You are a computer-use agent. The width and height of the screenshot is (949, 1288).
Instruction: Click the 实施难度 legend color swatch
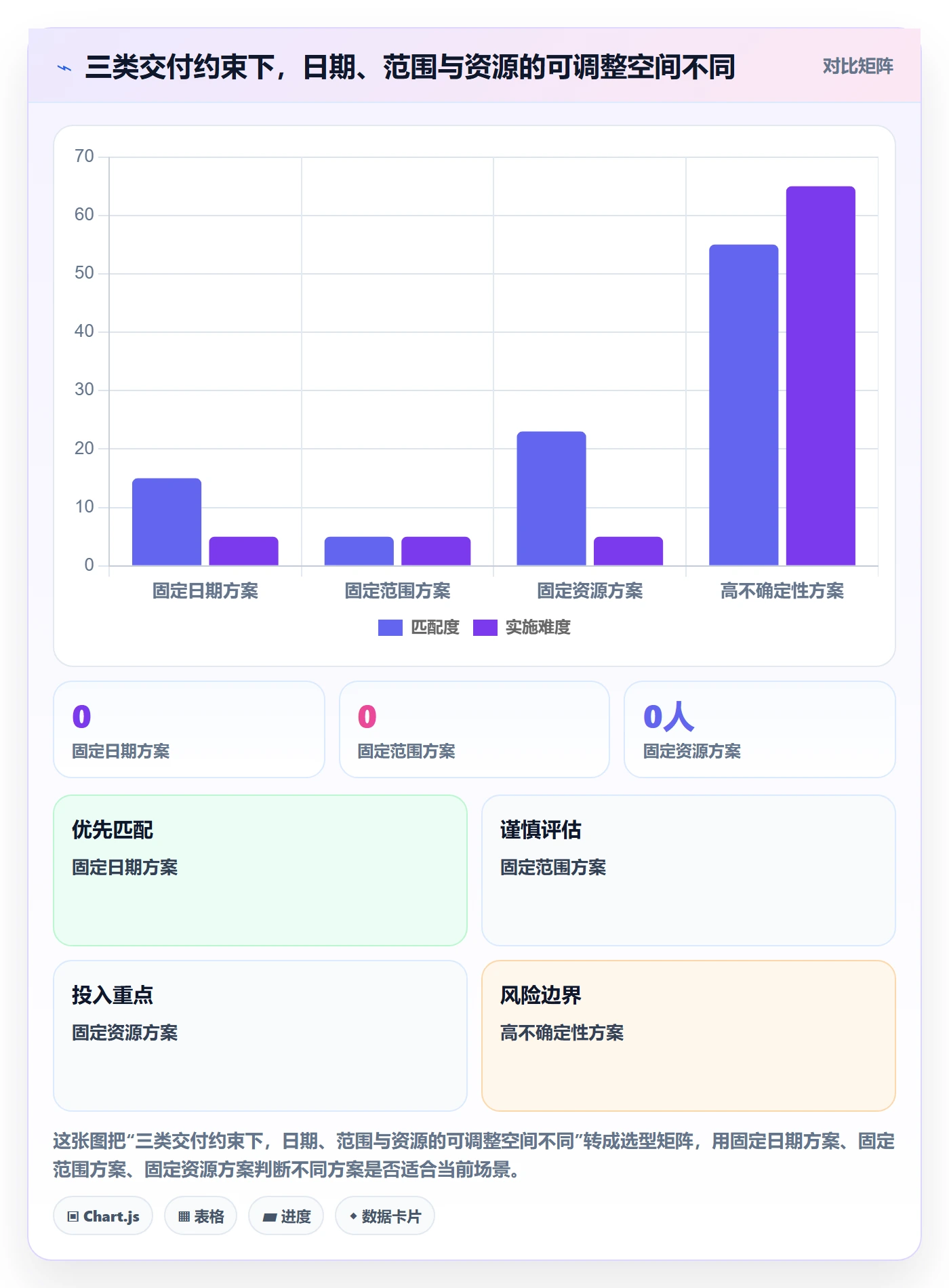[x=485, y=628]
